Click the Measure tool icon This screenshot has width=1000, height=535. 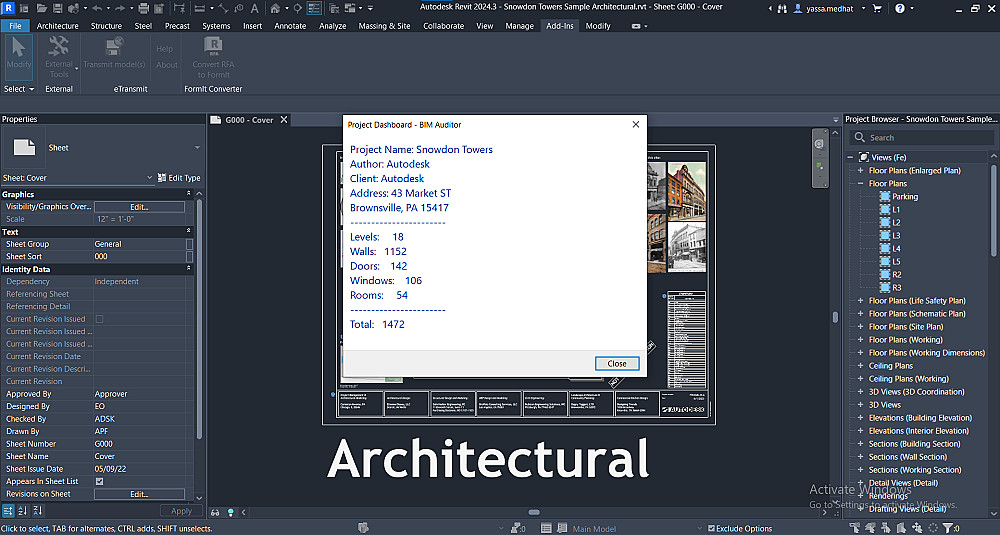pyautogui.click(x=200, y=8)
